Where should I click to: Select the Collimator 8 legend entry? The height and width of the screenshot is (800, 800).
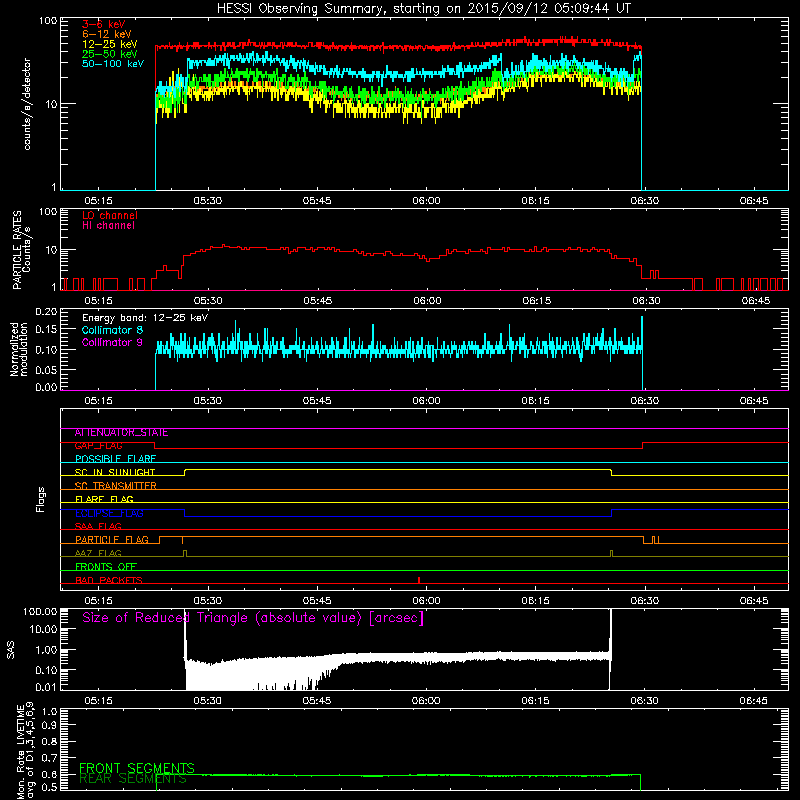(112, 330)
